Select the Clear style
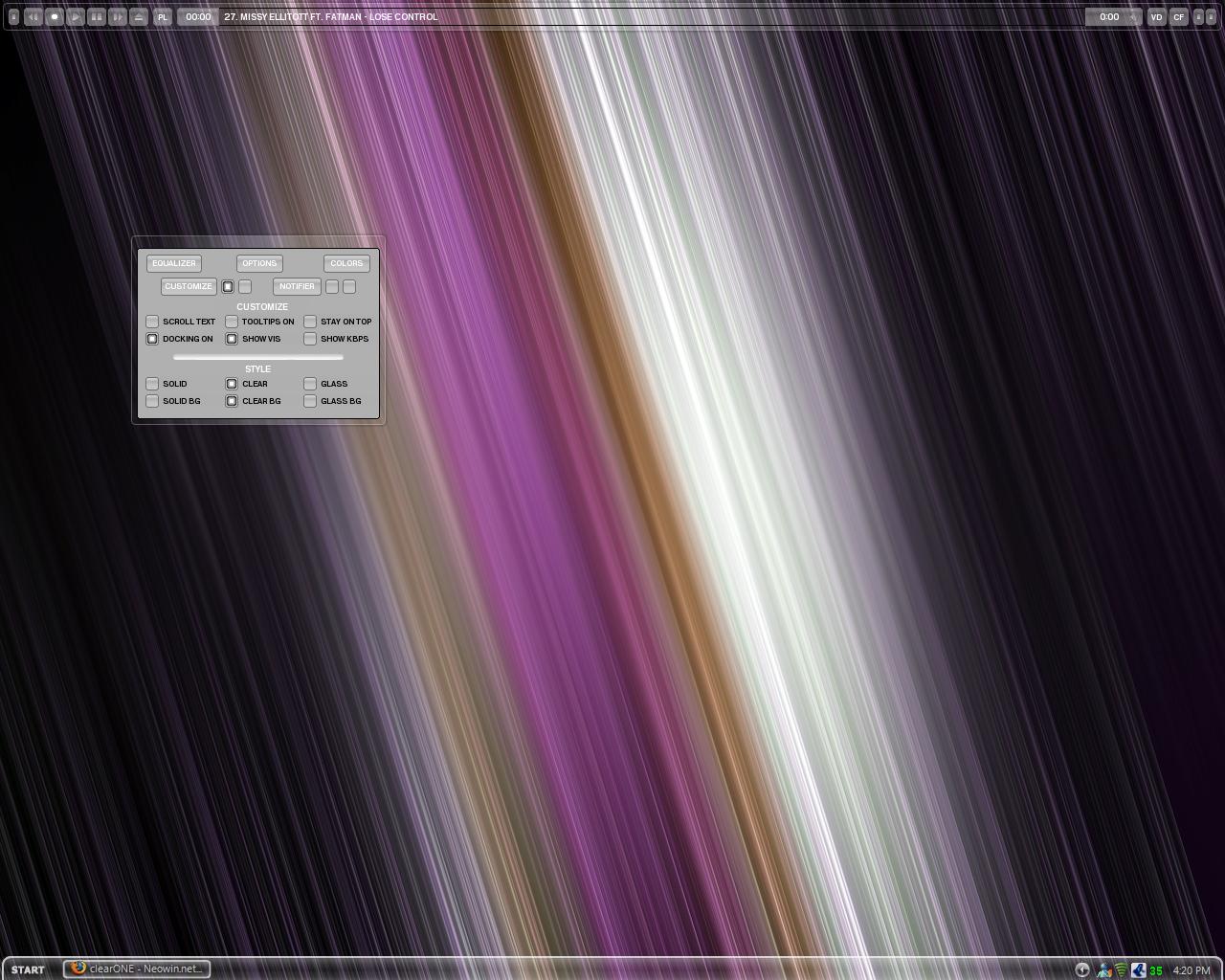Screen dimensions: 1225x980 coord(232,384)
